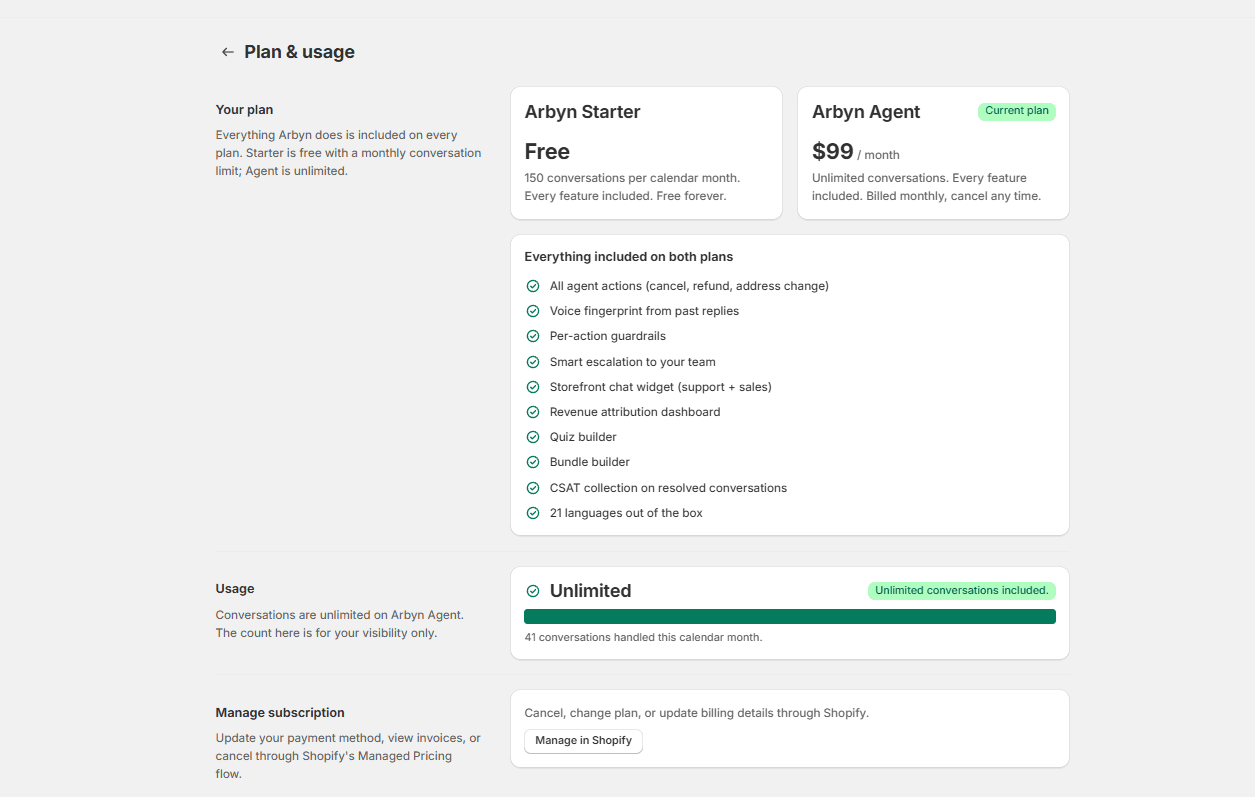This screenshot has width=1255, height=797.
Task: Click 41 conversations handled this calendar month
Action: [643, 637]
